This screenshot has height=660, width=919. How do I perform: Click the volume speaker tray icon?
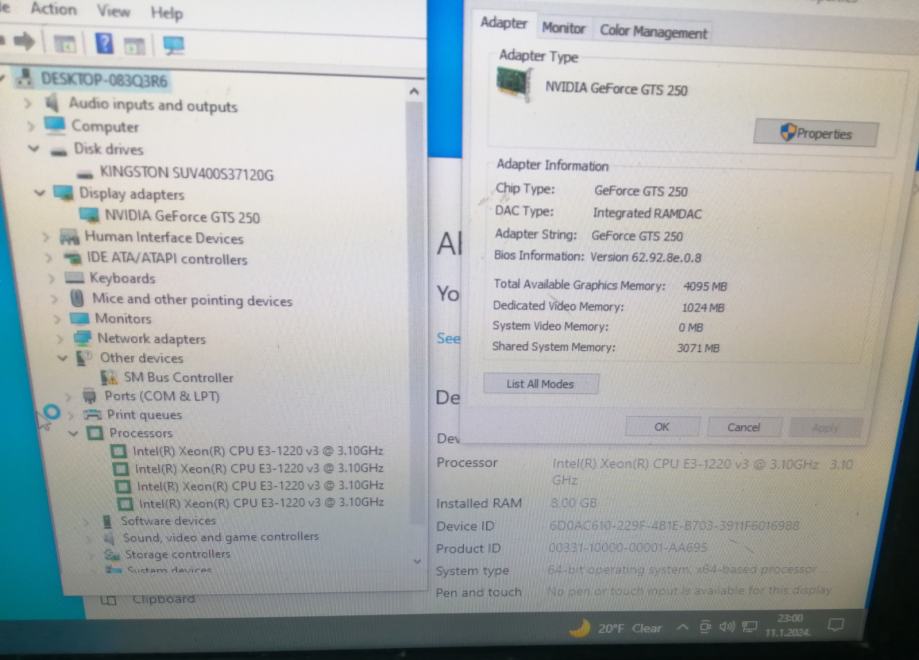click(x=727, y=627)
